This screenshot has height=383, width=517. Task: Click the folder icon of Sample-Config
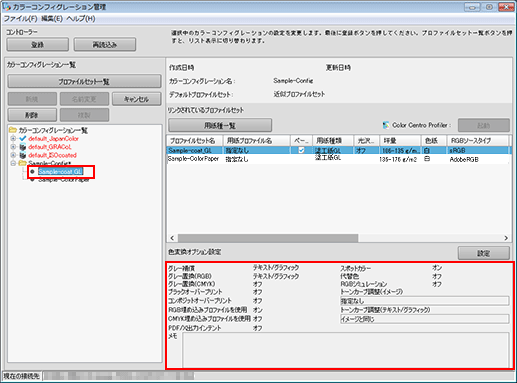pos(23,163)
